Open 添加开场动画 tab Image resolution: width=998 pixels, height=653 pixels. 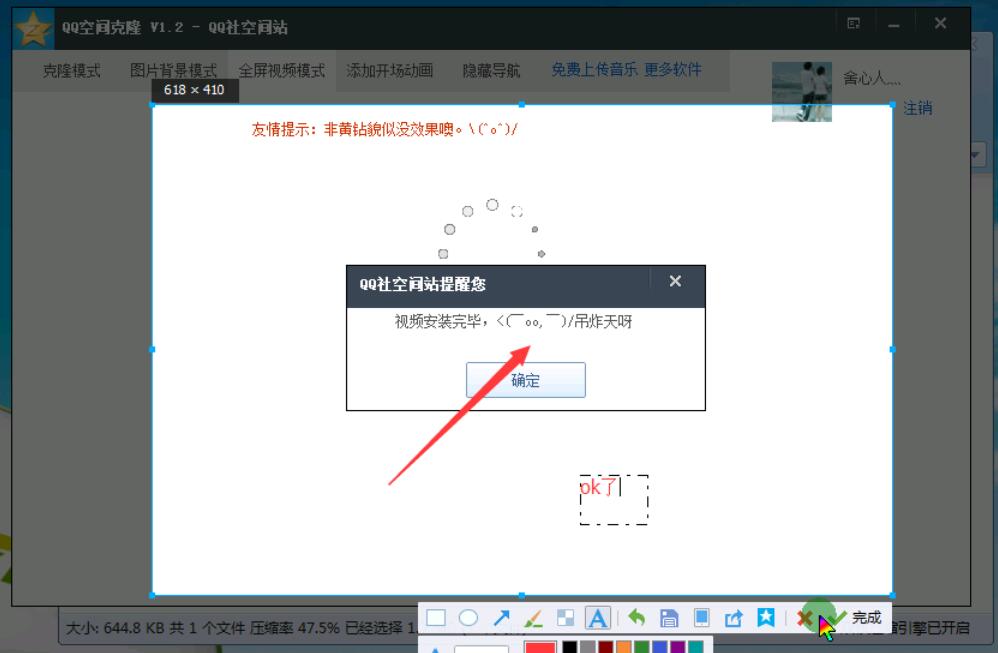(390, 70)
